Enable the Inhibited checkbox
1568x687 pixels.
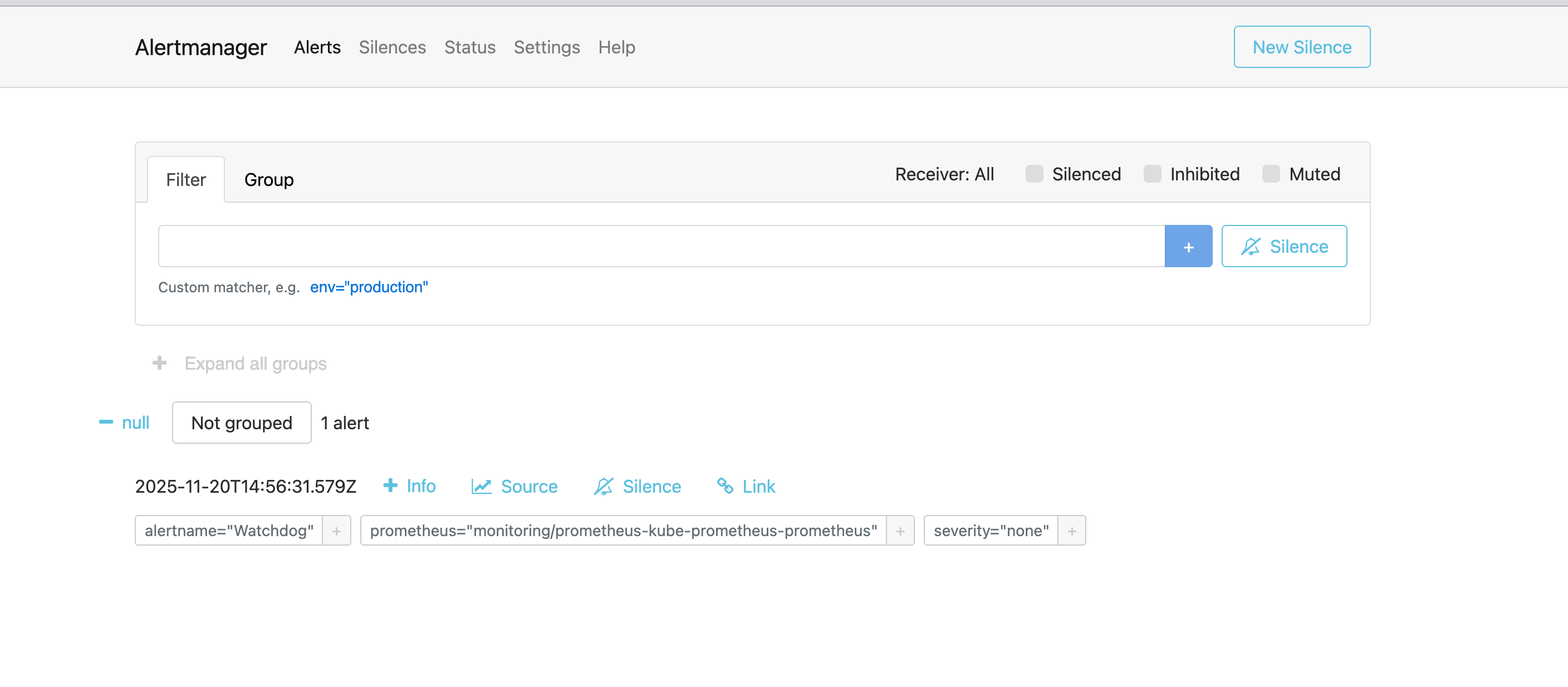point(1151,174)
